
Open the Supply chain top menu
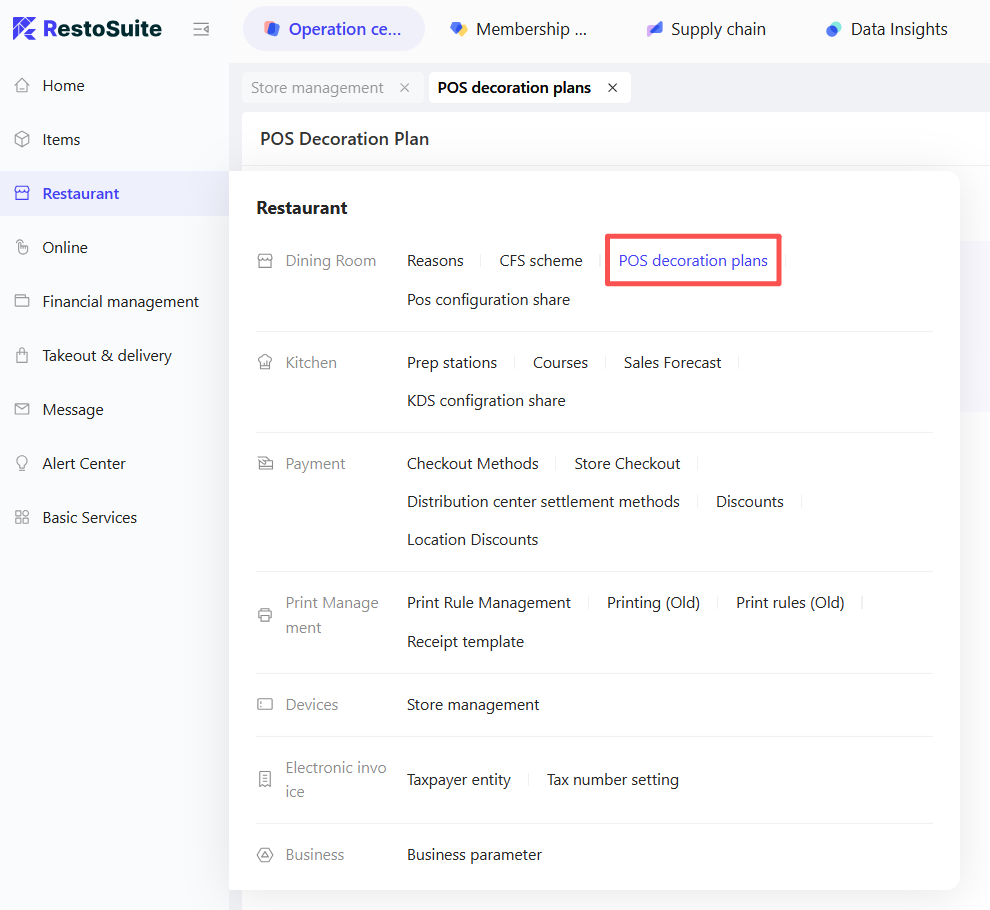706,29
